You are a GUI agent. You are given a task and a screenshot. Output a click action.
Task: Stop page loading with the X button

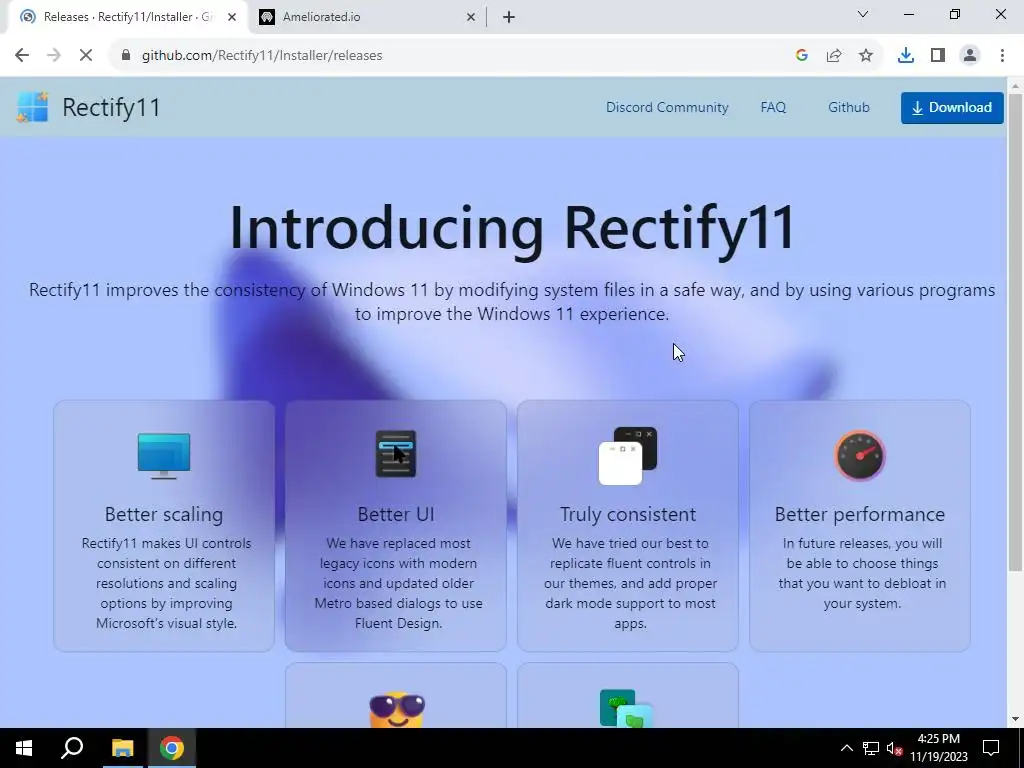click(86, 56)
